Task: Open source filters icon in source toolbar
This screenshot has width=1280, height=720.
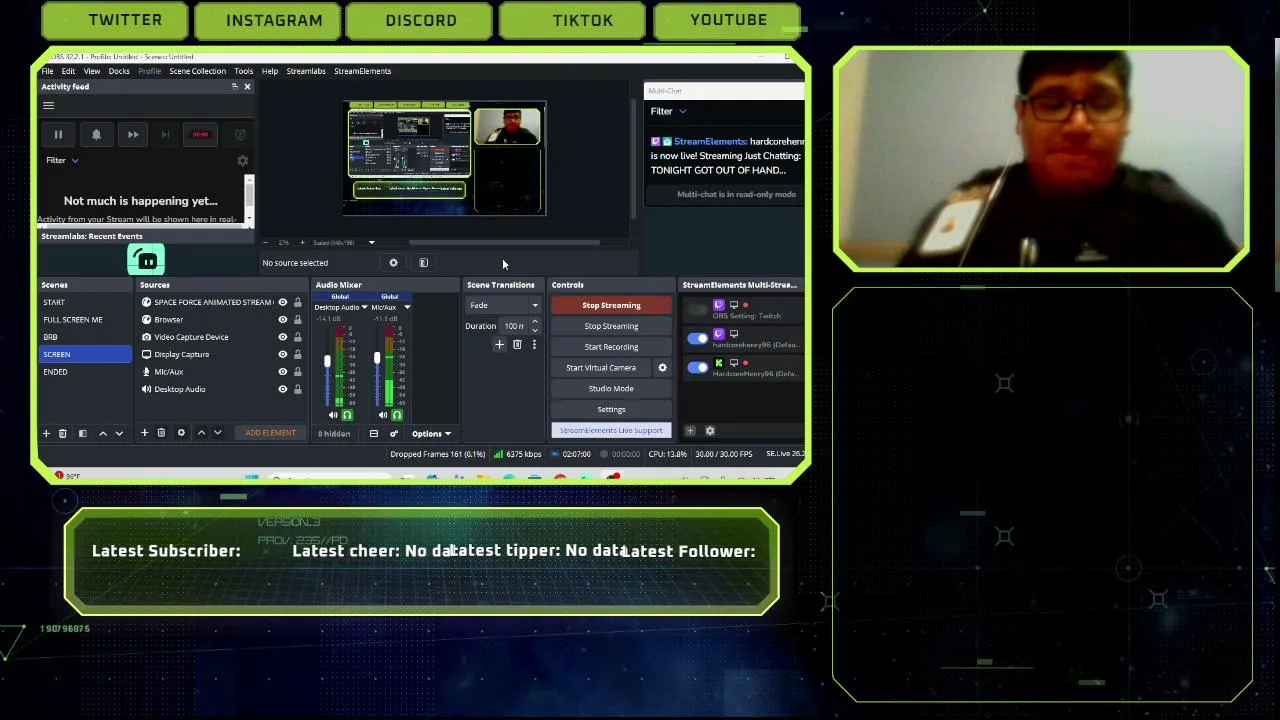Action: [x=423, y=263]
